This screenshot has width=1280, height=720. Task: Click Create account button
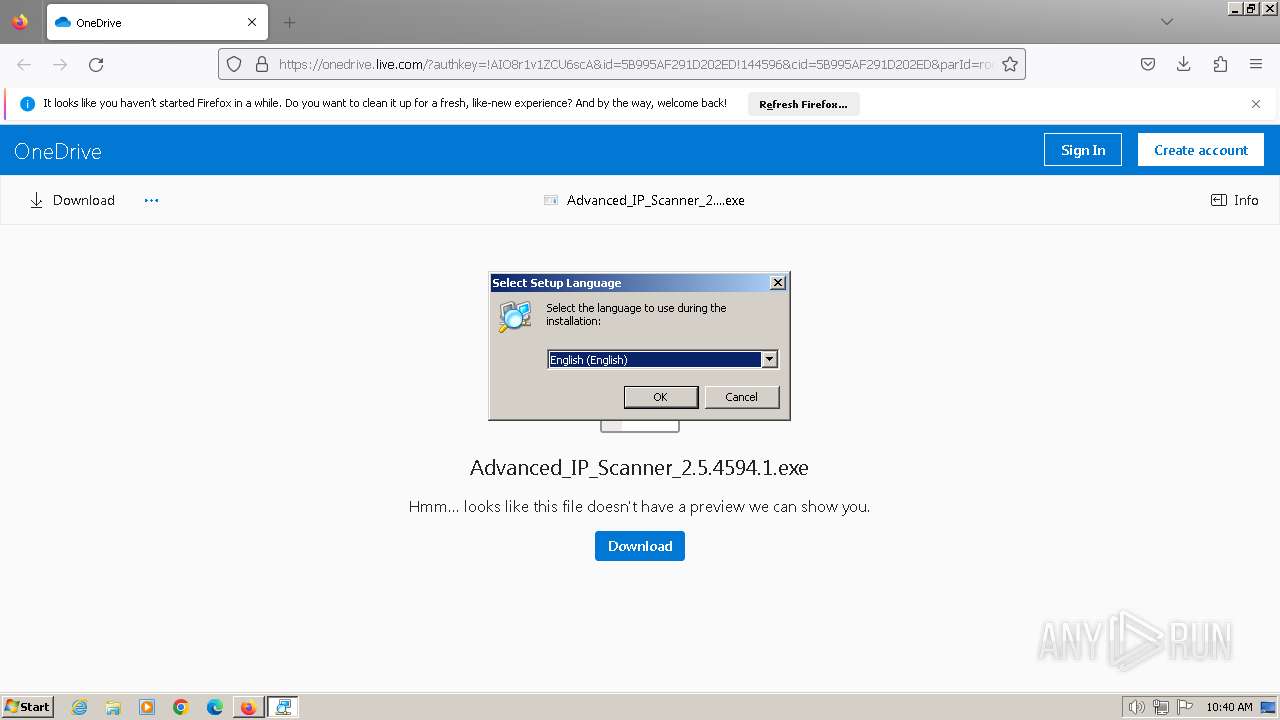1201,150
